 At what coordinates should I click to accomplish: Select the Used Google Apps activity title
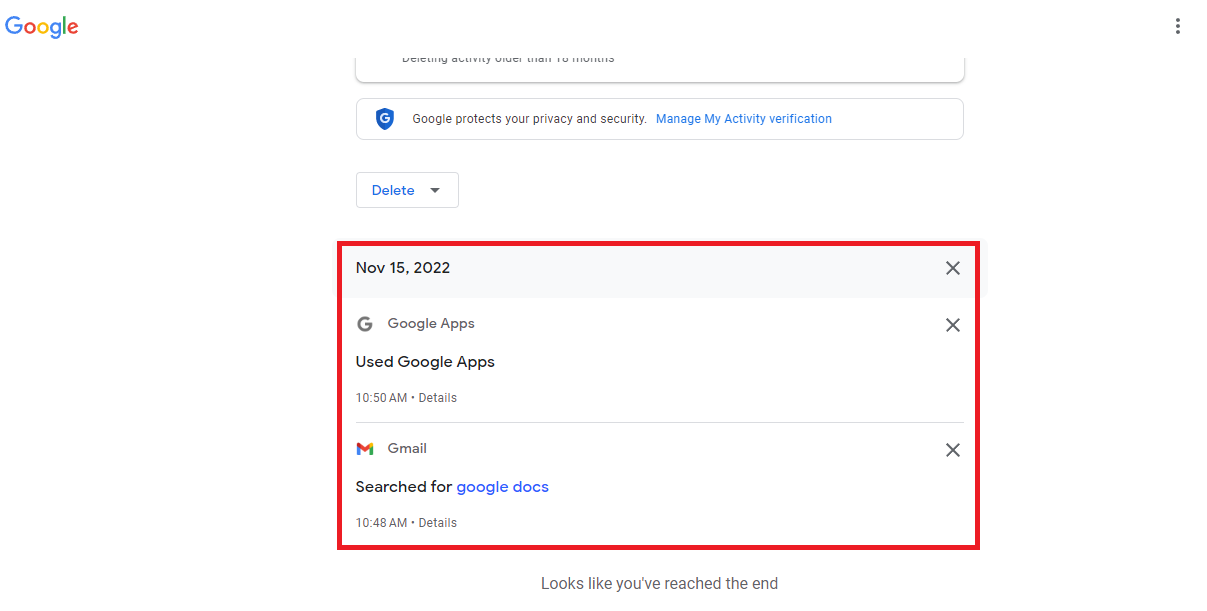pyautogui.click(x=425, y=362)
